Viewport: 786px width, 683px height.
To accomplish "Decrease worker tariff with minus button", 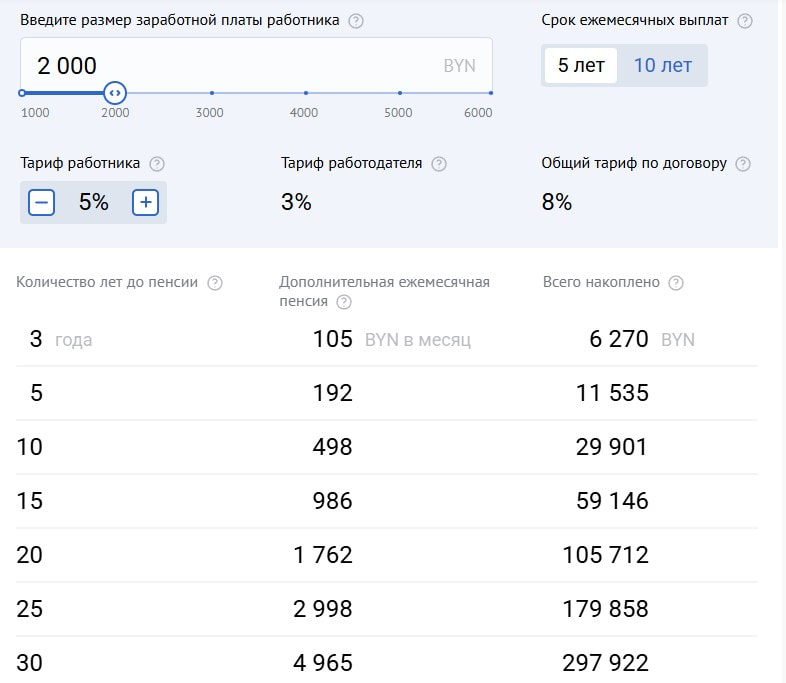I will point(42,203).
